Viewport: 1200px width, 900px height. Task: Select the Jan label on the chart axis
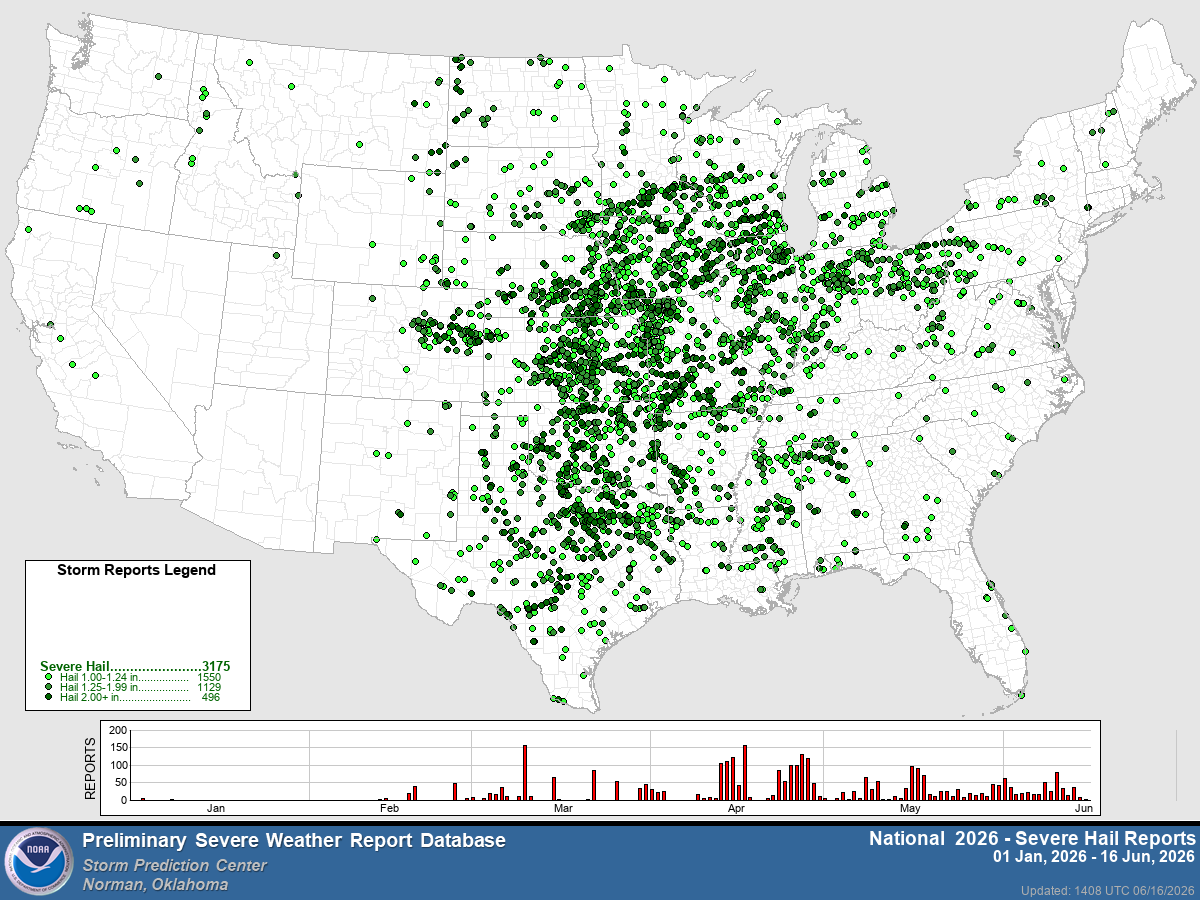(x=215, y=807)
